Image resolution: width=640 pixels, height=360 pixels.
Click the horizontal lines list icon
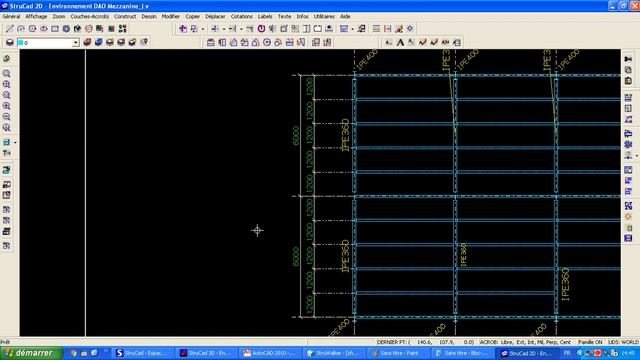(x=376, y=29)
